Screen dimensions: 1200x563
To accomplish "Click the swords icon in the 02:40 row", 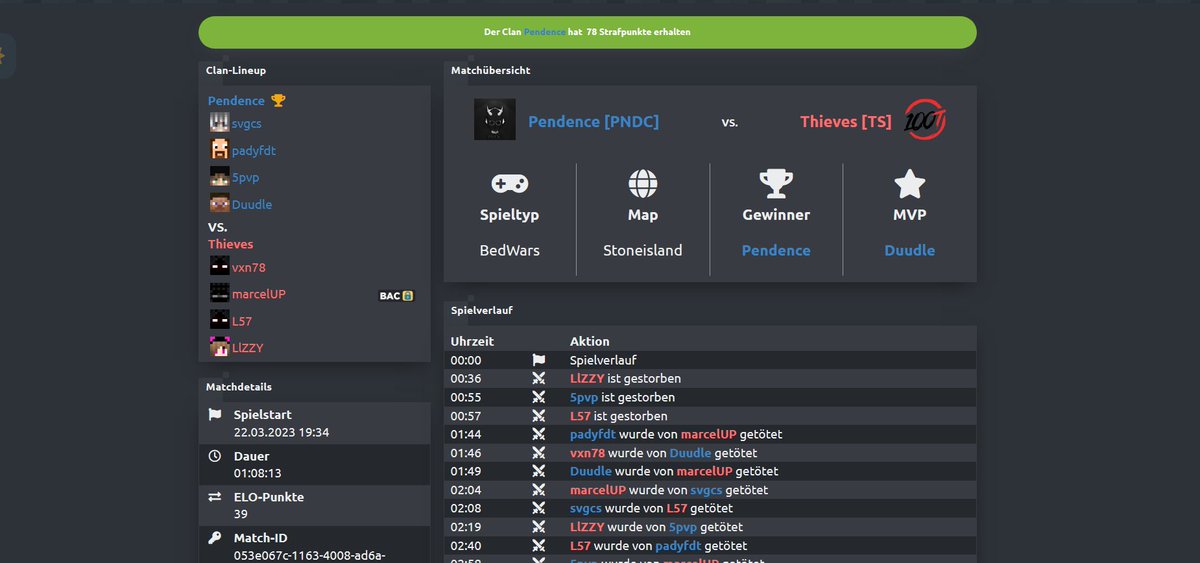I will [x=538, y=546].
